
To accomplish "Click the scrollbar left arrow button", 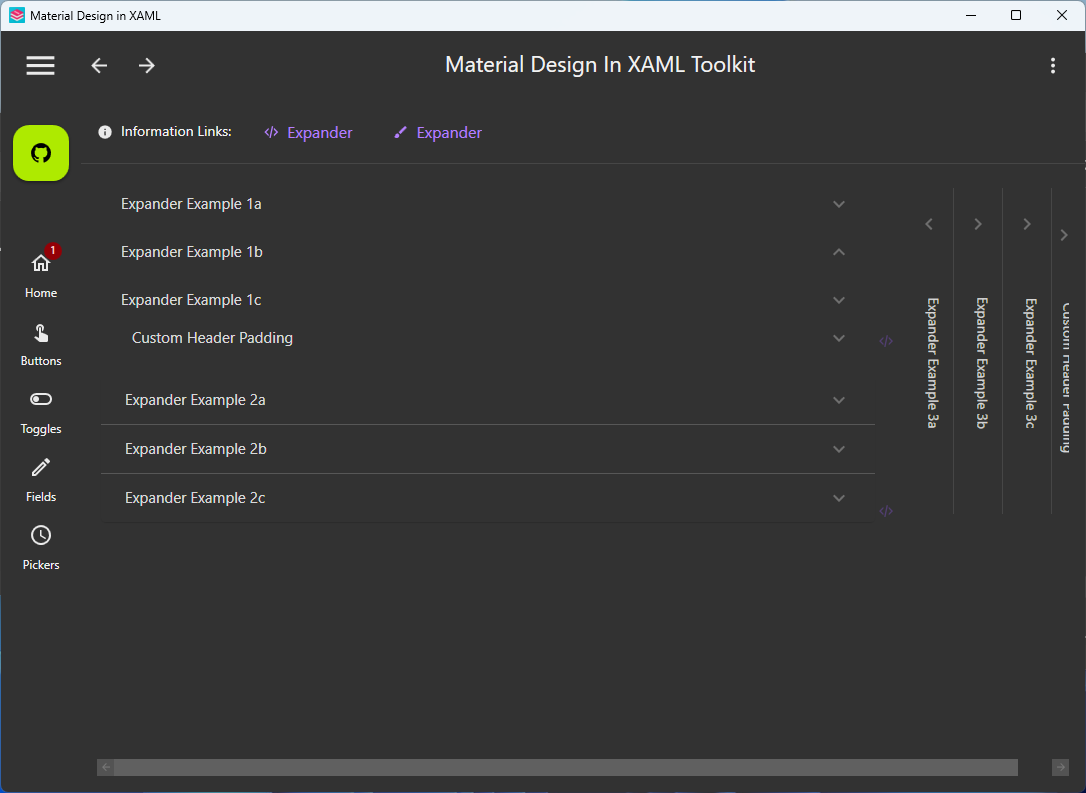I will click(106, 767).
